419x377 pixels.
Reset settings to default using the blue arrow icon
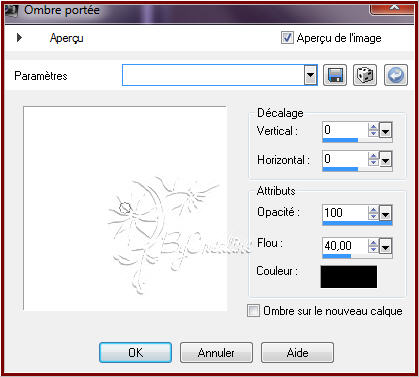point(396,75)
